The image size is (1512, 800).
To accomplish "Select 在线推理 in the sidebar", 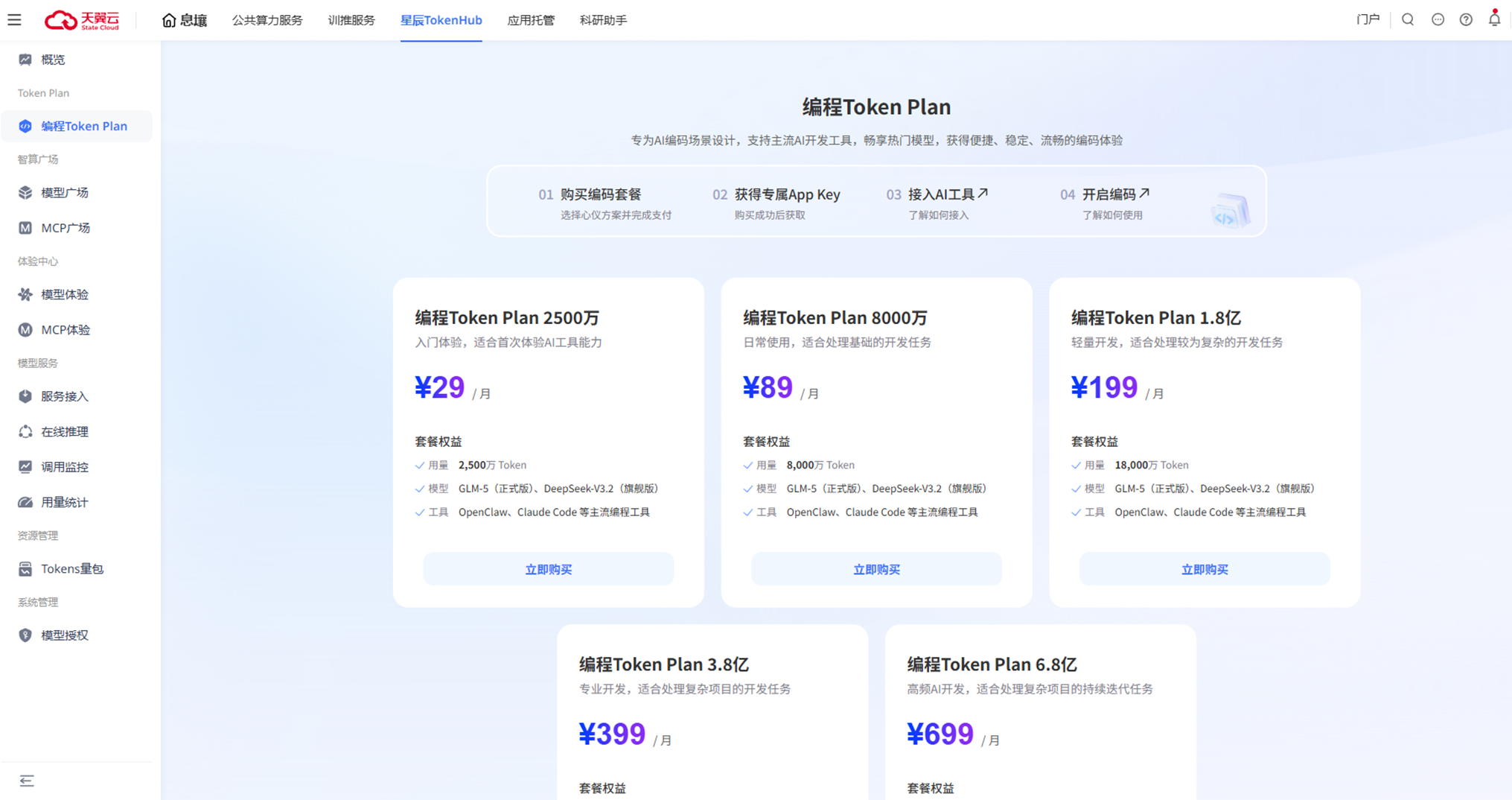I will [x=65, y=432].
